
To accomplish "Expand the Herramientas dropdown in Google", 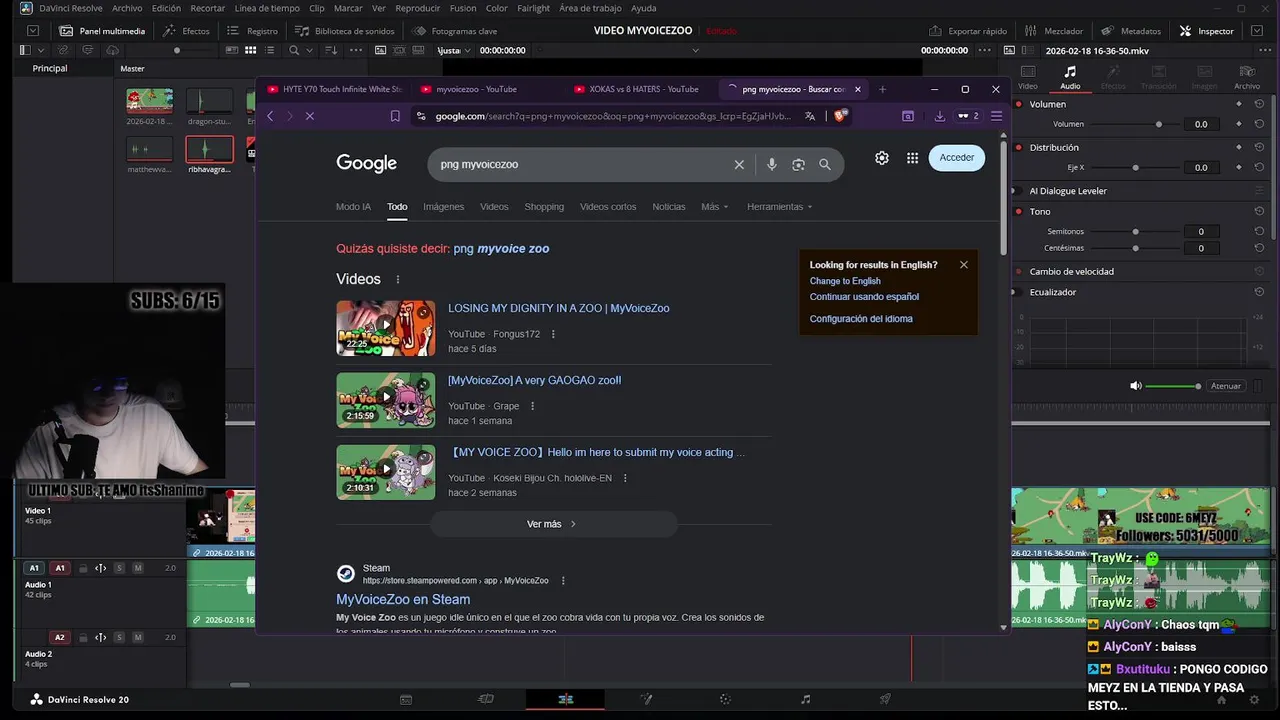I will 779,207.
